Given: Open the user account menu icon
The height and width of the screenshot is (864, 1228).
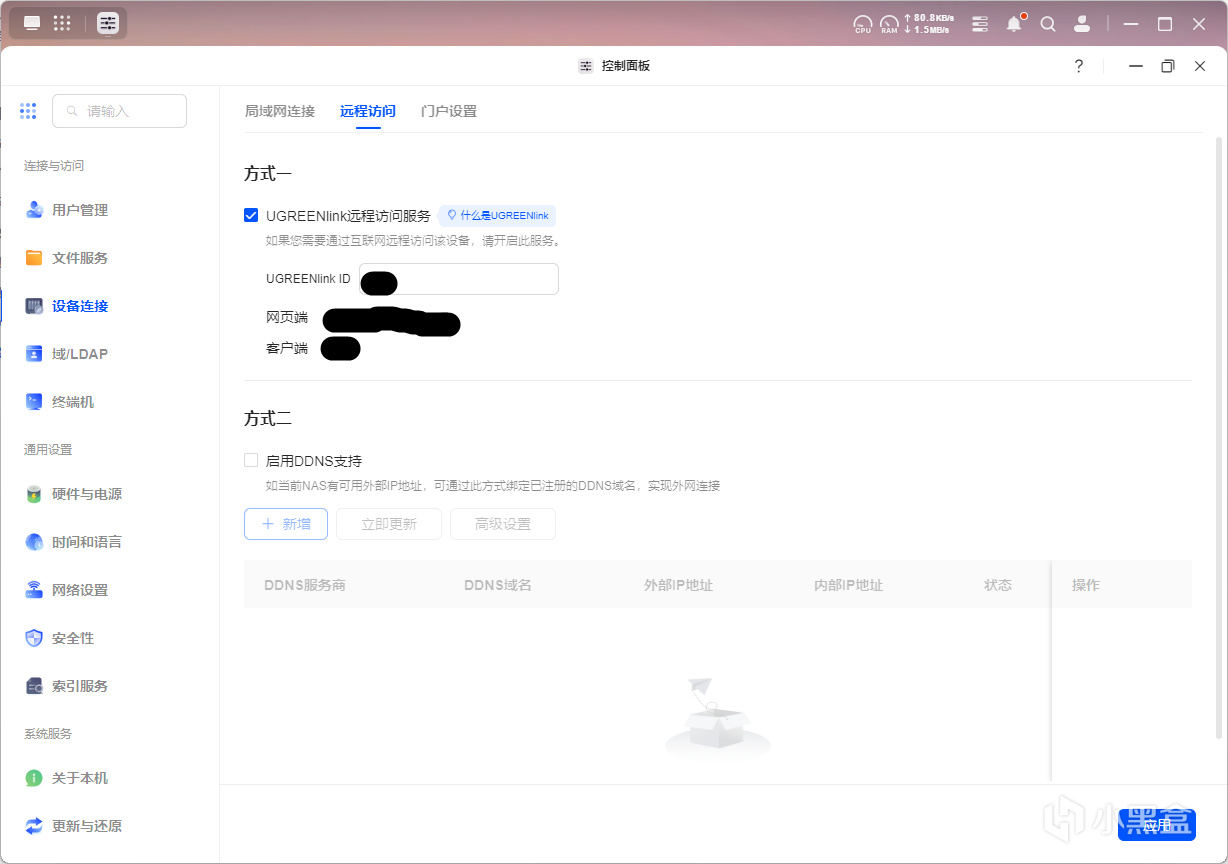Looking at the screenshot, I should click(x=1081, y=24).
